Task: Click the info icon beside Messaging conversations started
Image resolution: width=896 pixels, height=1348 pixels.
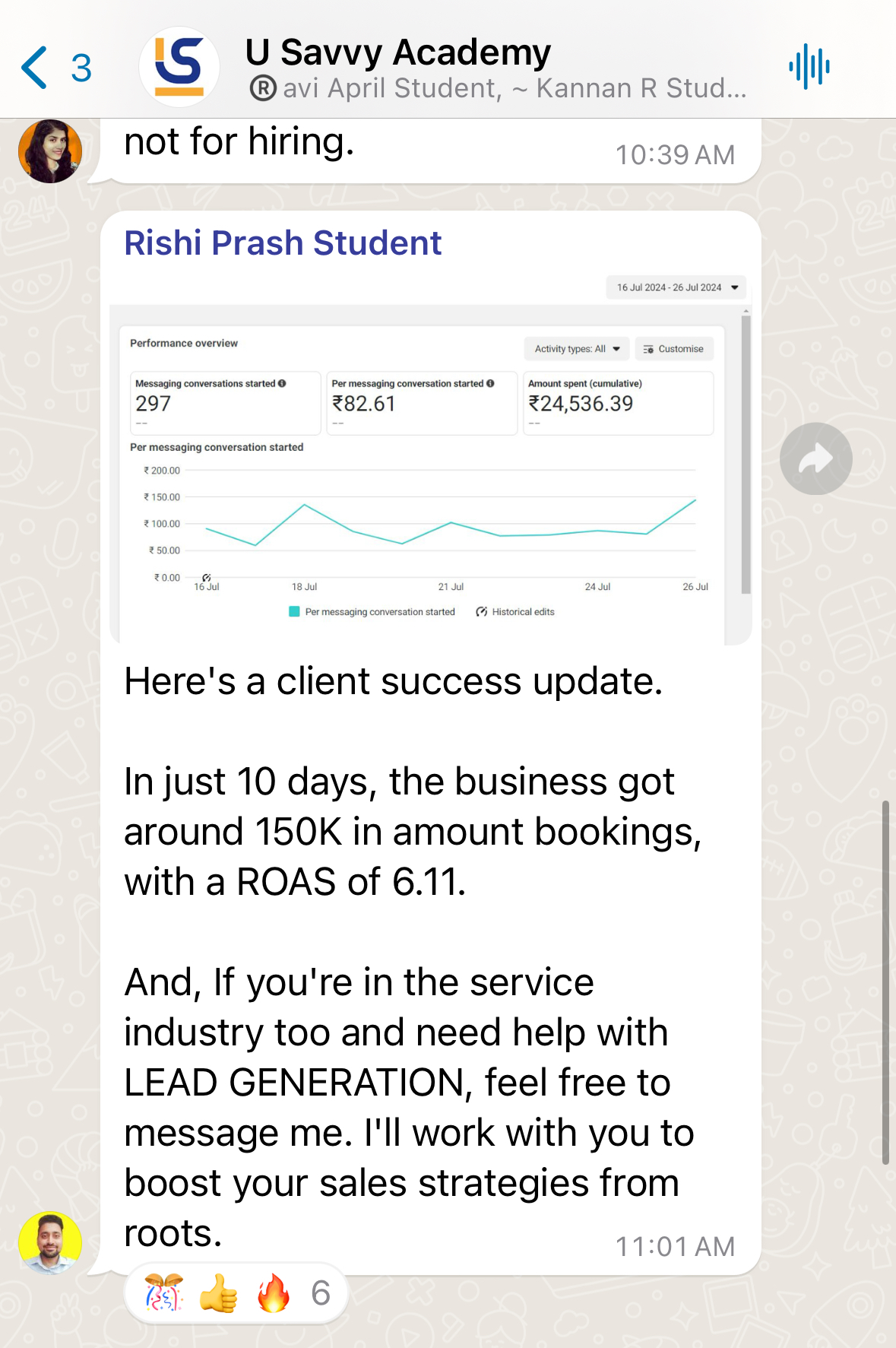Action: [x=282, y=384]
